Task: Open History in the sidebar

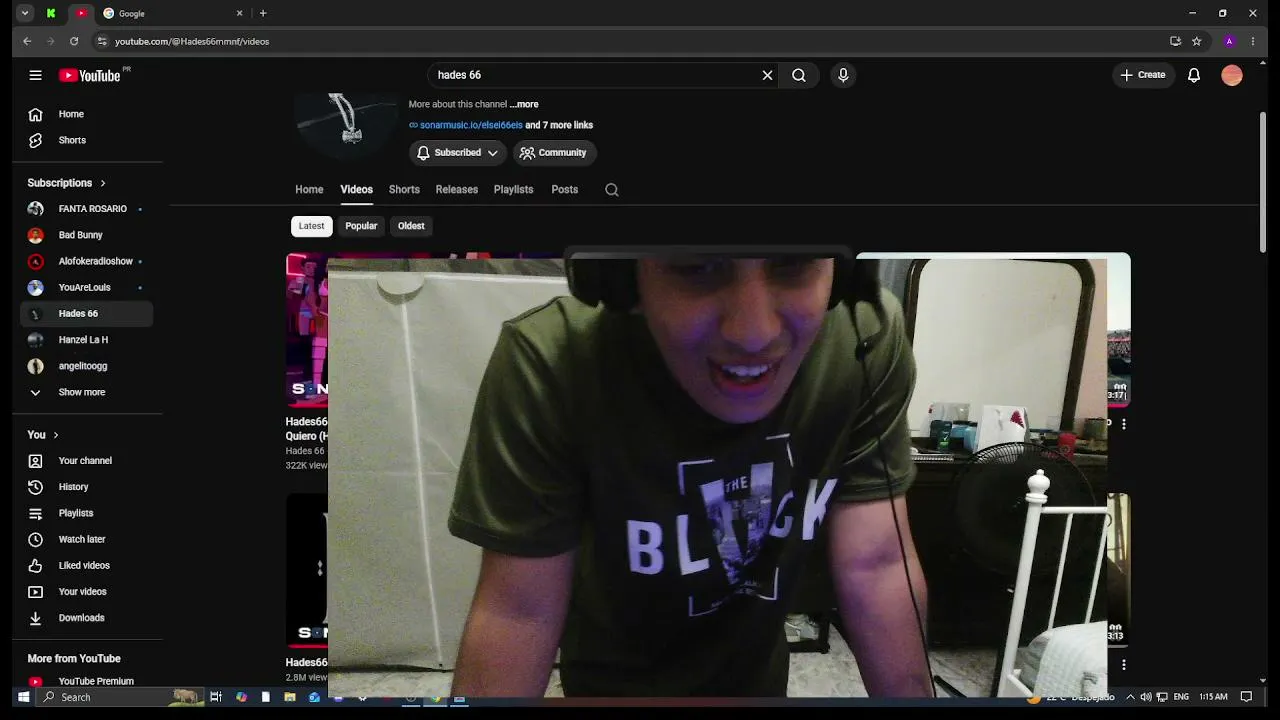Action: 86,487
